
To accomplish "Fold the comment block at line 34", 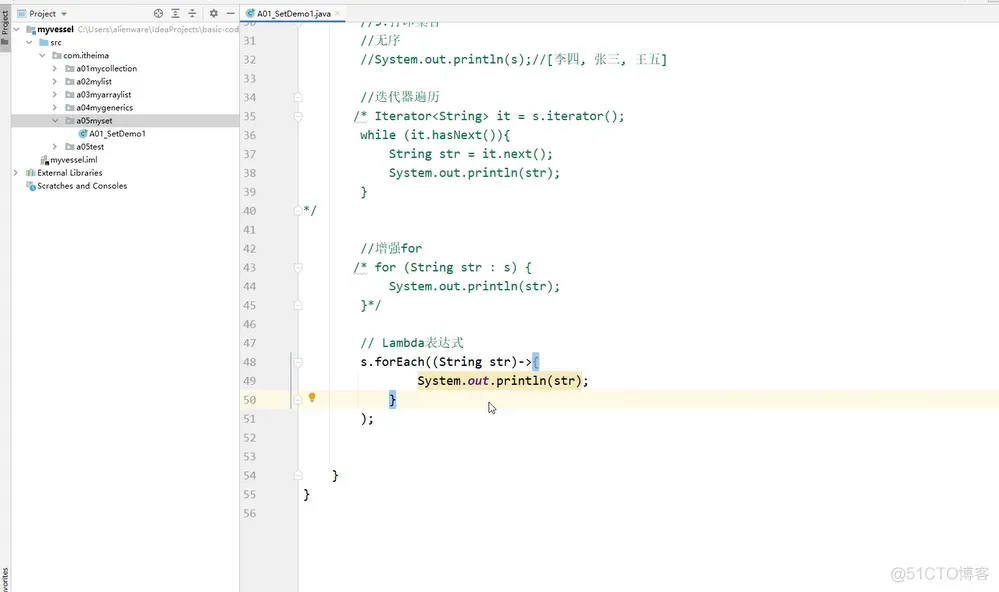I will [298, 97].
